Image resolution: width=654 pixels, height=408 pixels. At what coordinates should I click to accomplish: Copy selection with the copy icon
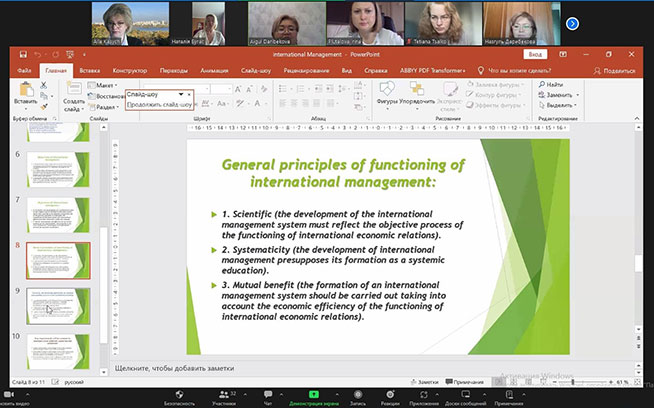(43, 96)
